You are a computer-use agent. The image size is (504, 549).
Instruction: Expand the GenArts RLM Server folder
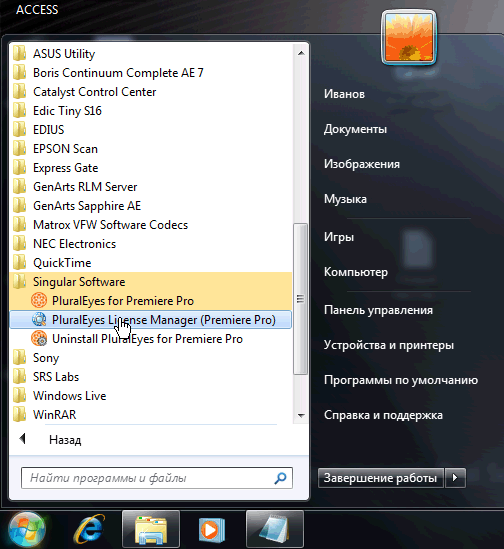point(151,187)
